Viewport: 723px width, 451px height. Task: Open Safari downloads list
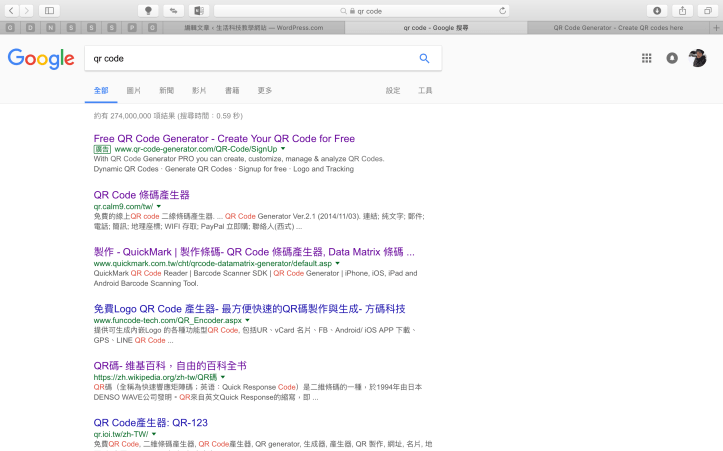[657, 10]
